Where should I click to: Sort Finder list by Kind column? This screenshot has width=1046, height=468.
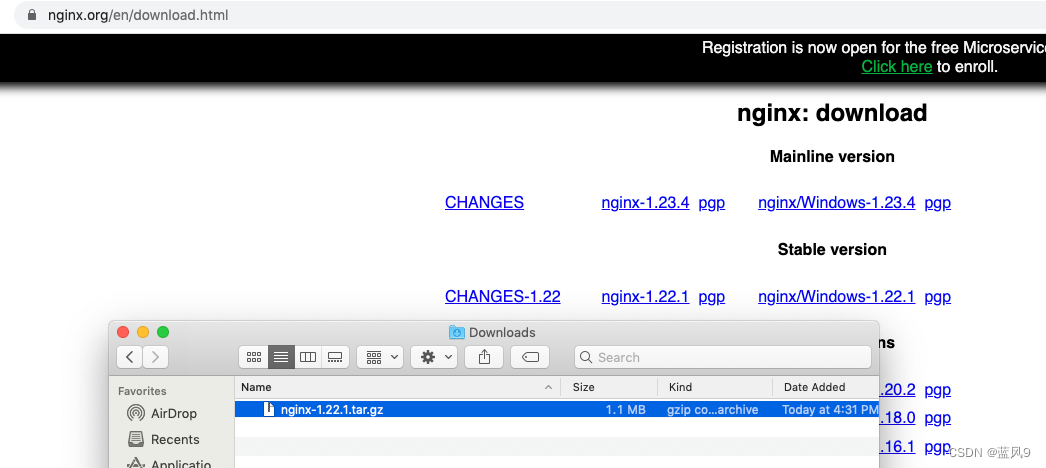(715, 387)
